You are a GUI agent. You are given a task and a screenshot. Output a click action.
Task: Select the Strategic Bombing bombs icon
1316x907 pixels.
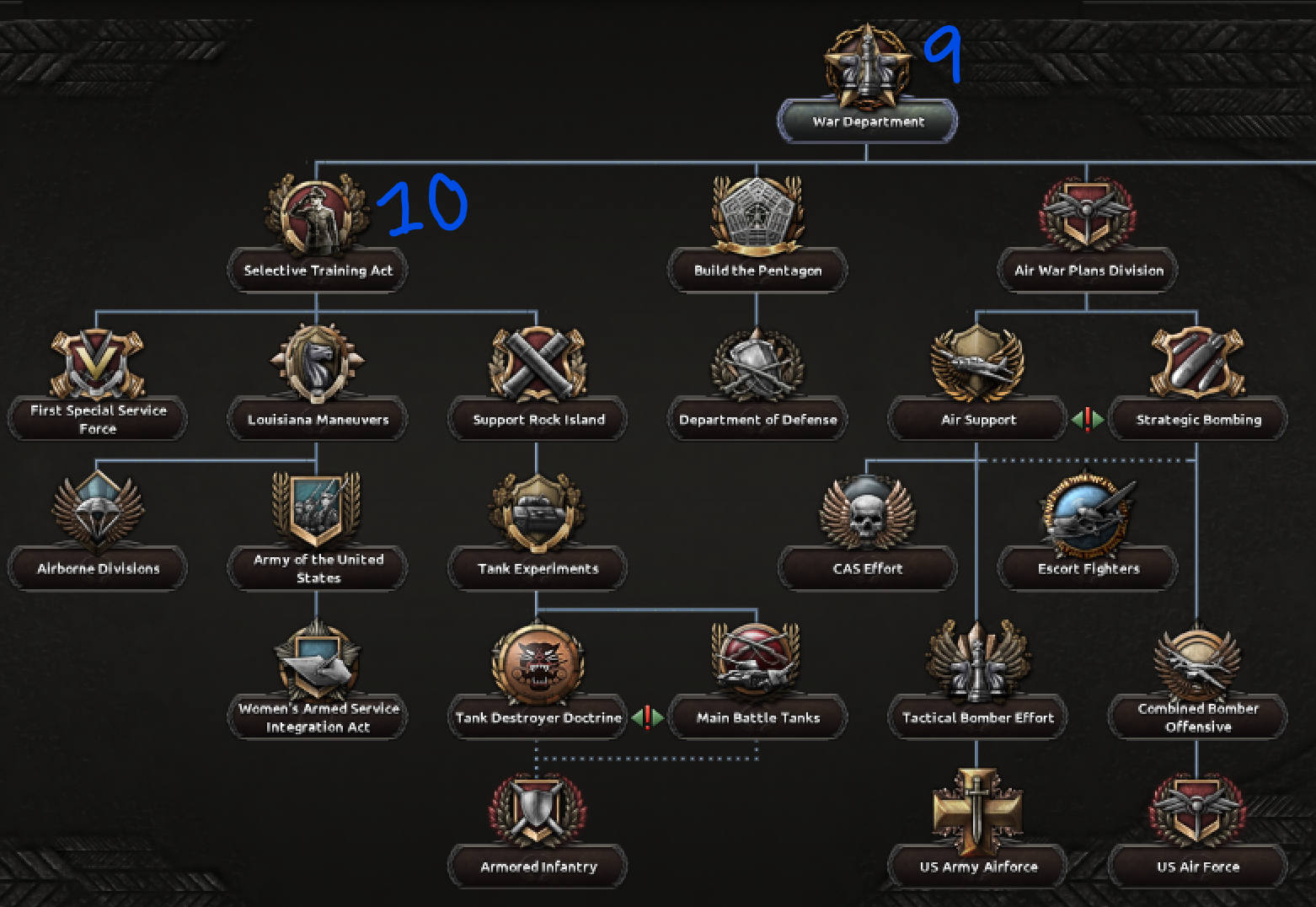[x=1197, y=364]
